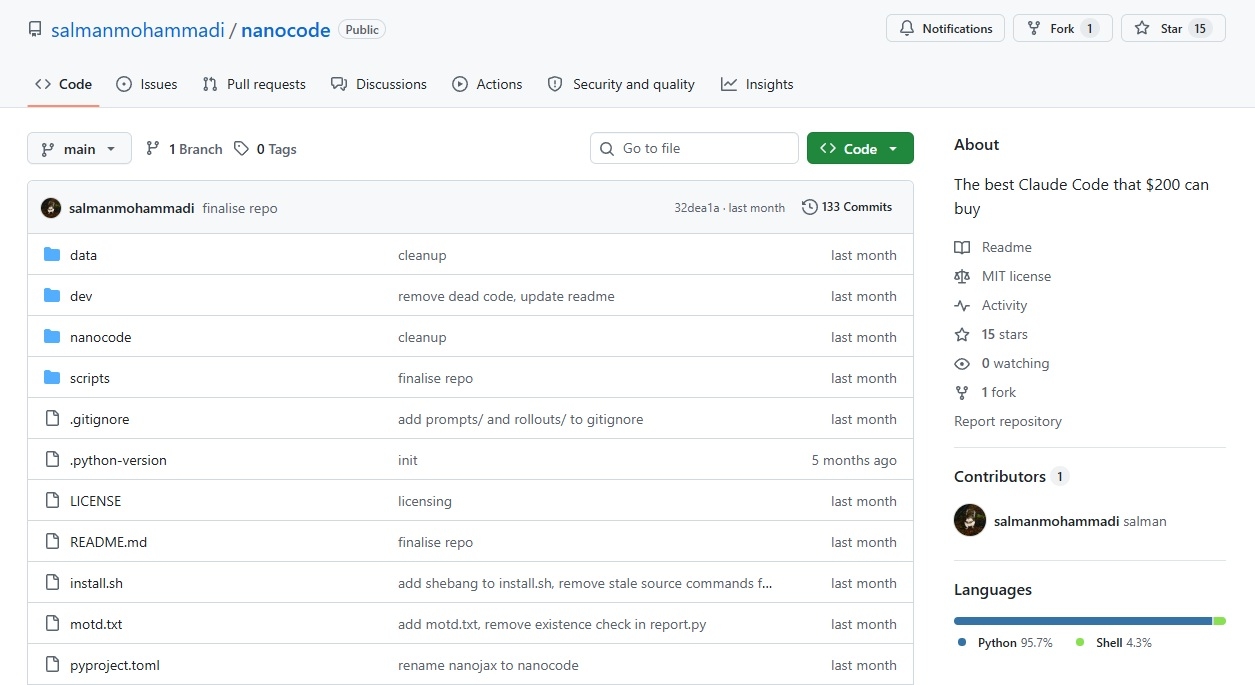Click the Report repository link

coord(1007,421)
